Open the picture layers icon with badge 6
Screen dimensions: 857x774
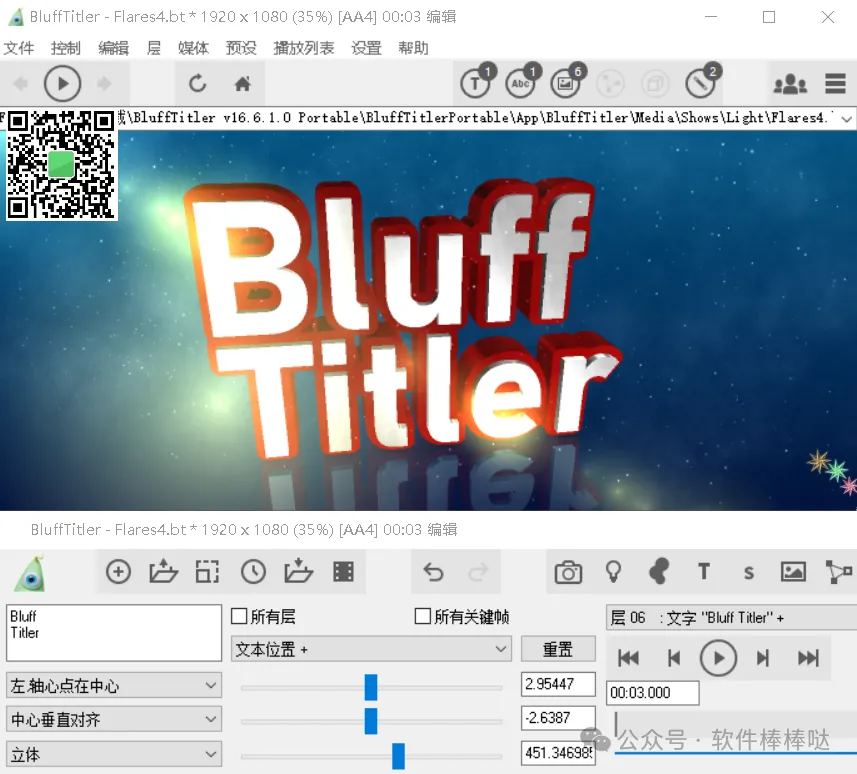(565, 84)
